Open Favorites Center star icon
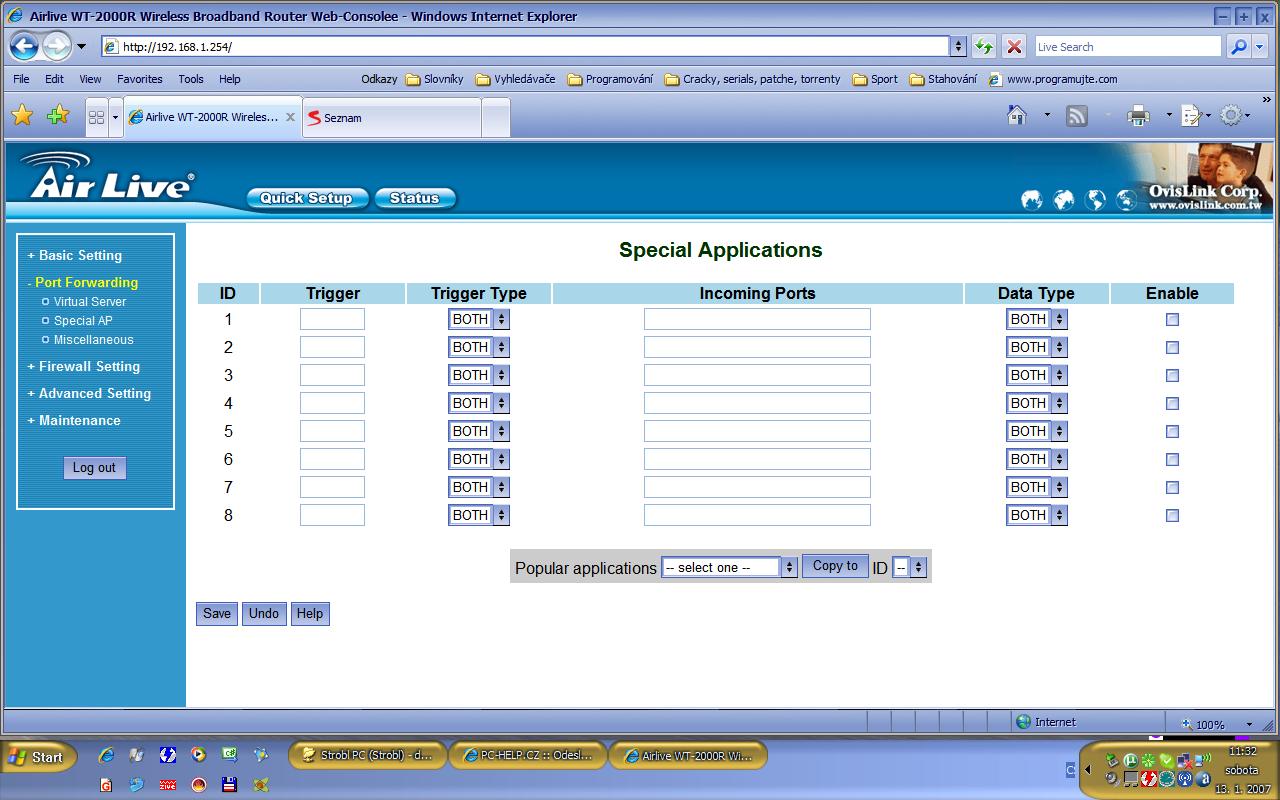The height and width of the screenshot is (800, 1280). tap(22, 116)
